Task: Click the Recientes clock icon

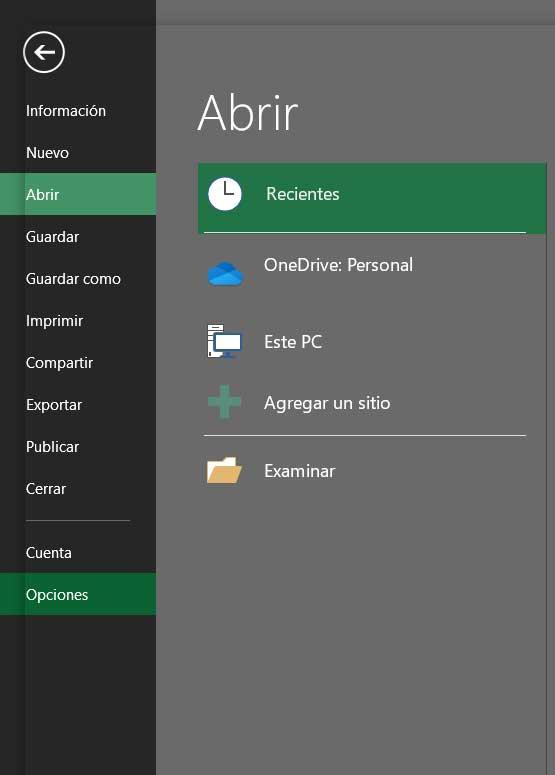Action: point(225,194)
